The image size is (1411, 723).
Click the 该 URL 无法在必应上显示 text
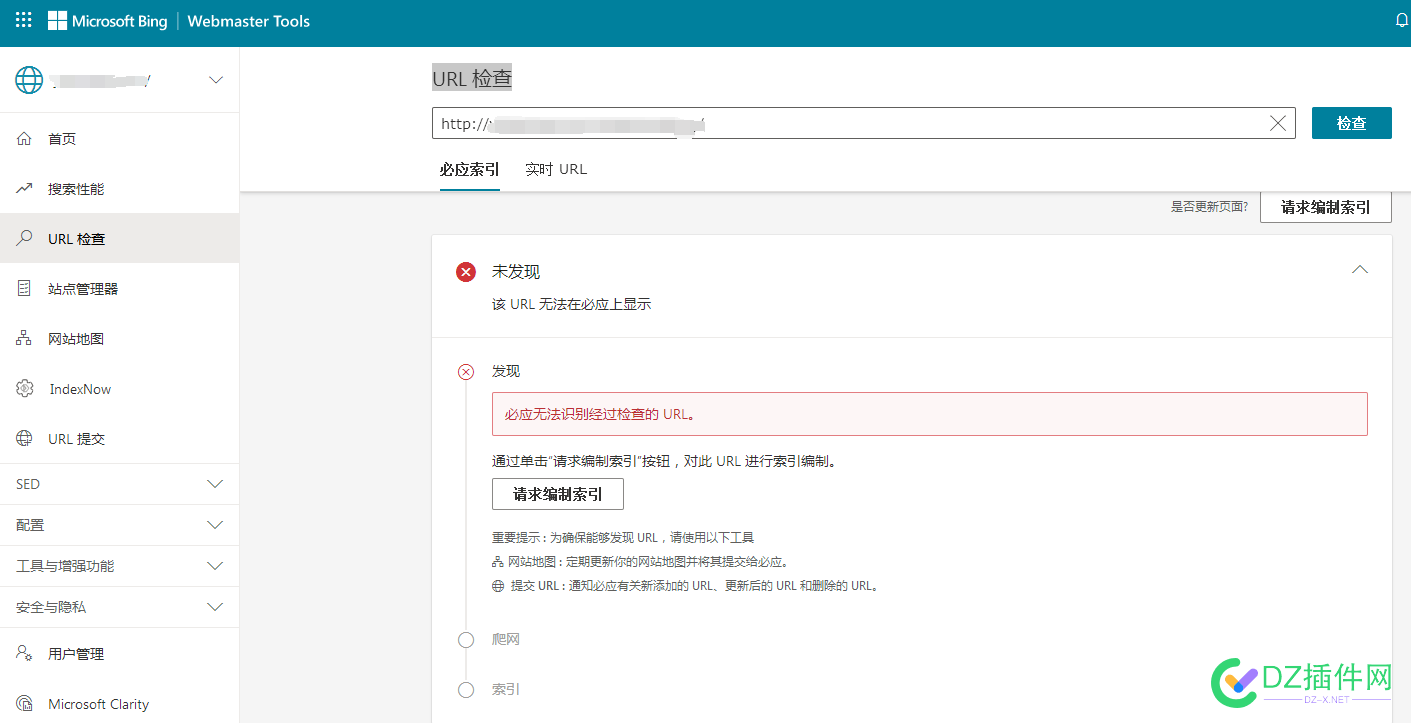tap(571, 304)
